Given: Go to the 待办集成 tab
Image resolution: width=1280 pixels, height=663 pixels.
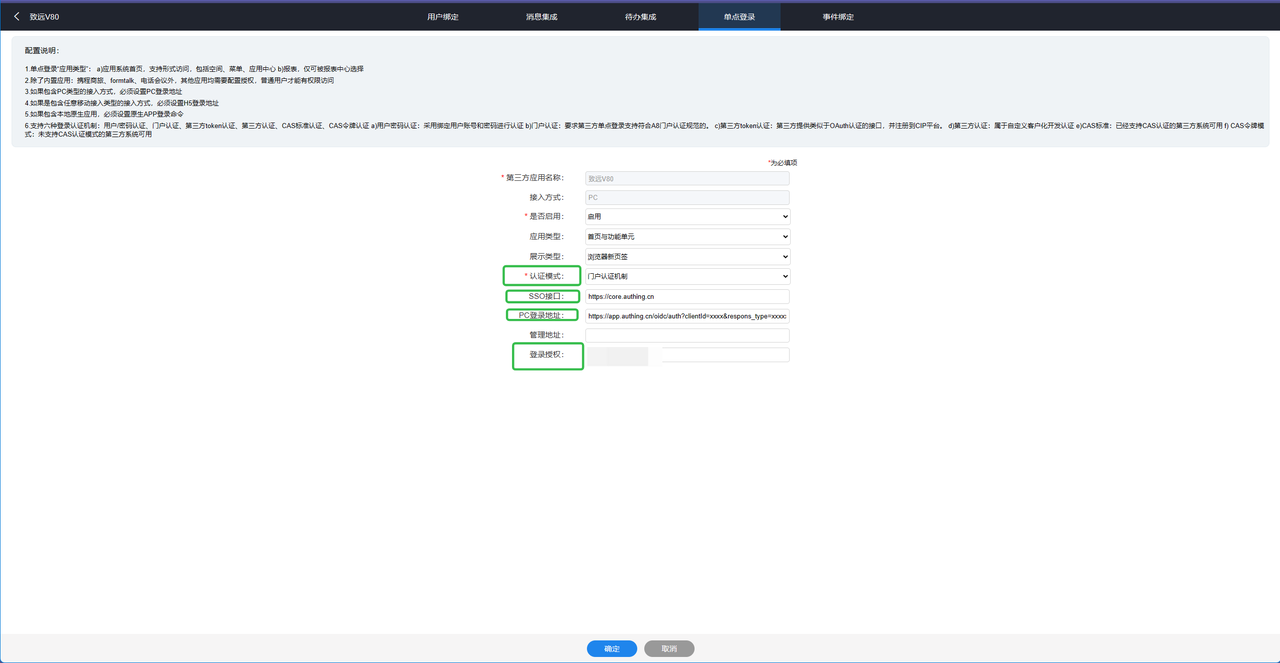Looking at the screenshot, I should click(640, 17).
